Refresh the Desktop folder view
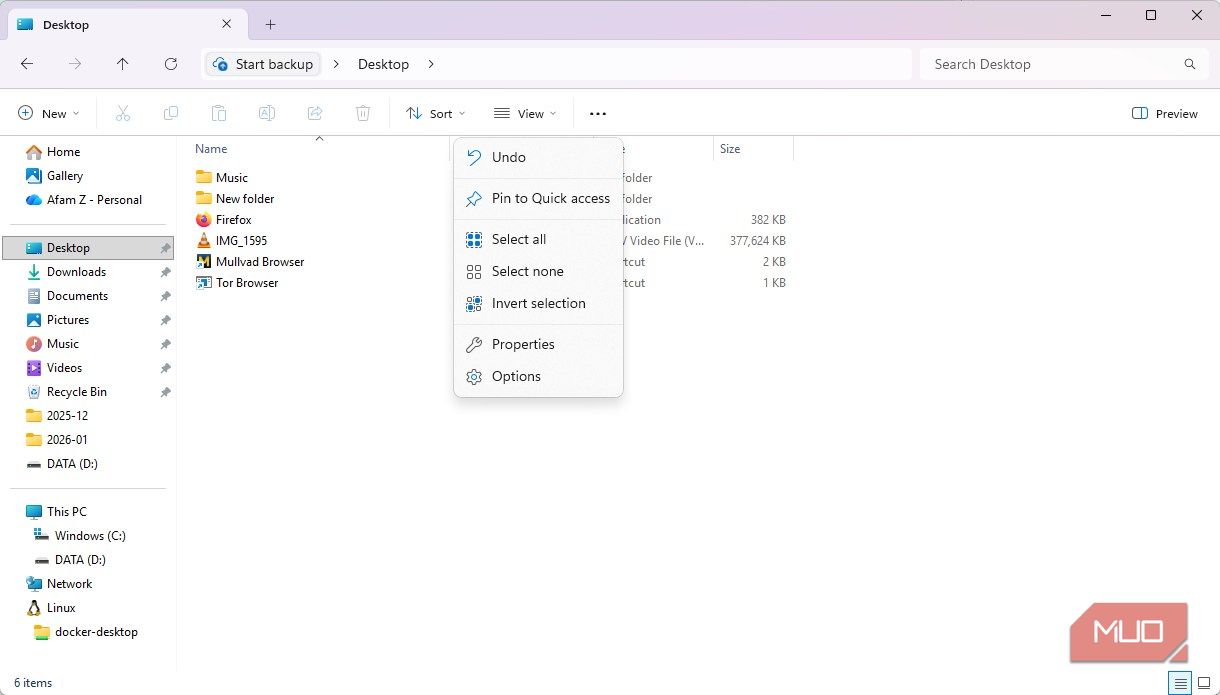The image size is (1220, 695). (x=171, y=64)
